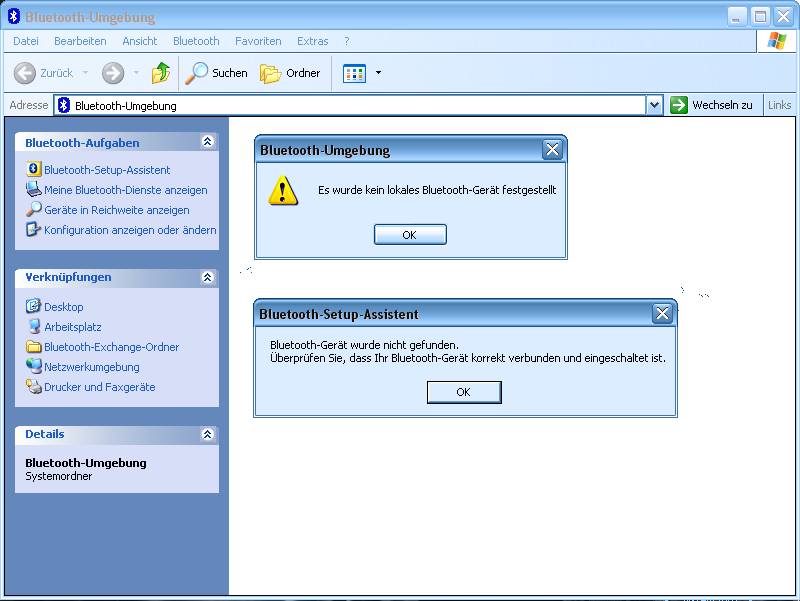The image size is (800, 601).
Task: Open Geräte in Reichweite anzeigen link
Action: click(x=116, y=210)
